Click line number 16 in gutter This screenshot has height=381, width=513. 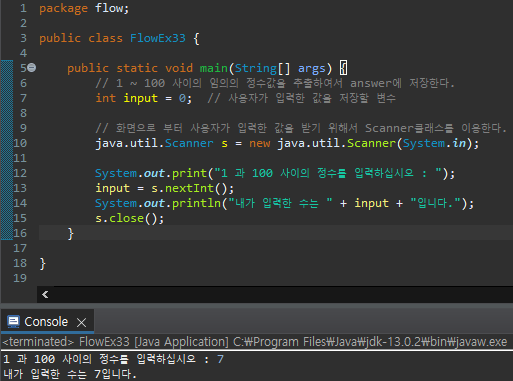pyautogui.click(x=20, y=233)
